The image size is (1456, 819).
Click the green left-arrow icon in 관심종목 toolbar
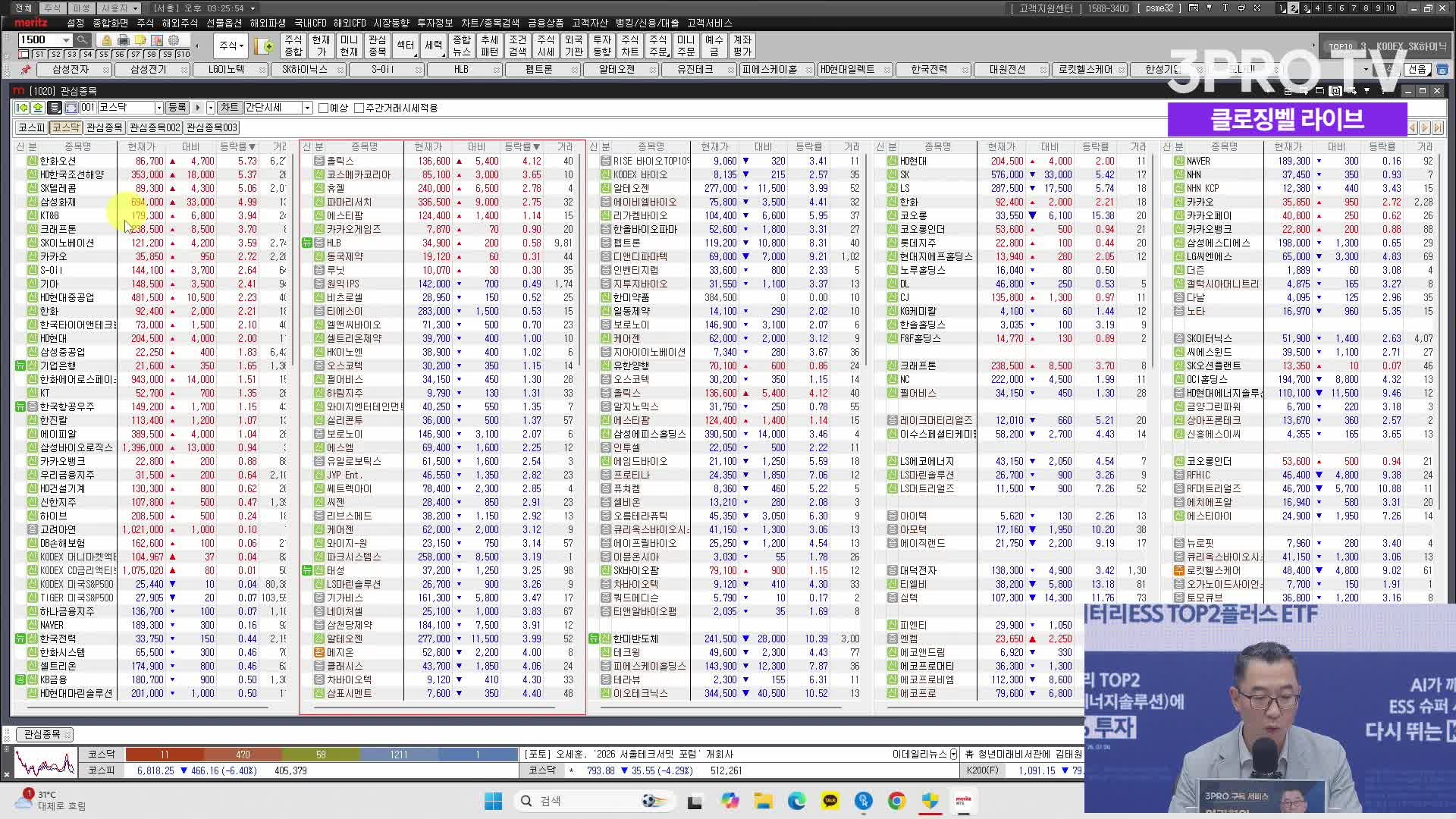coord(22,108)
